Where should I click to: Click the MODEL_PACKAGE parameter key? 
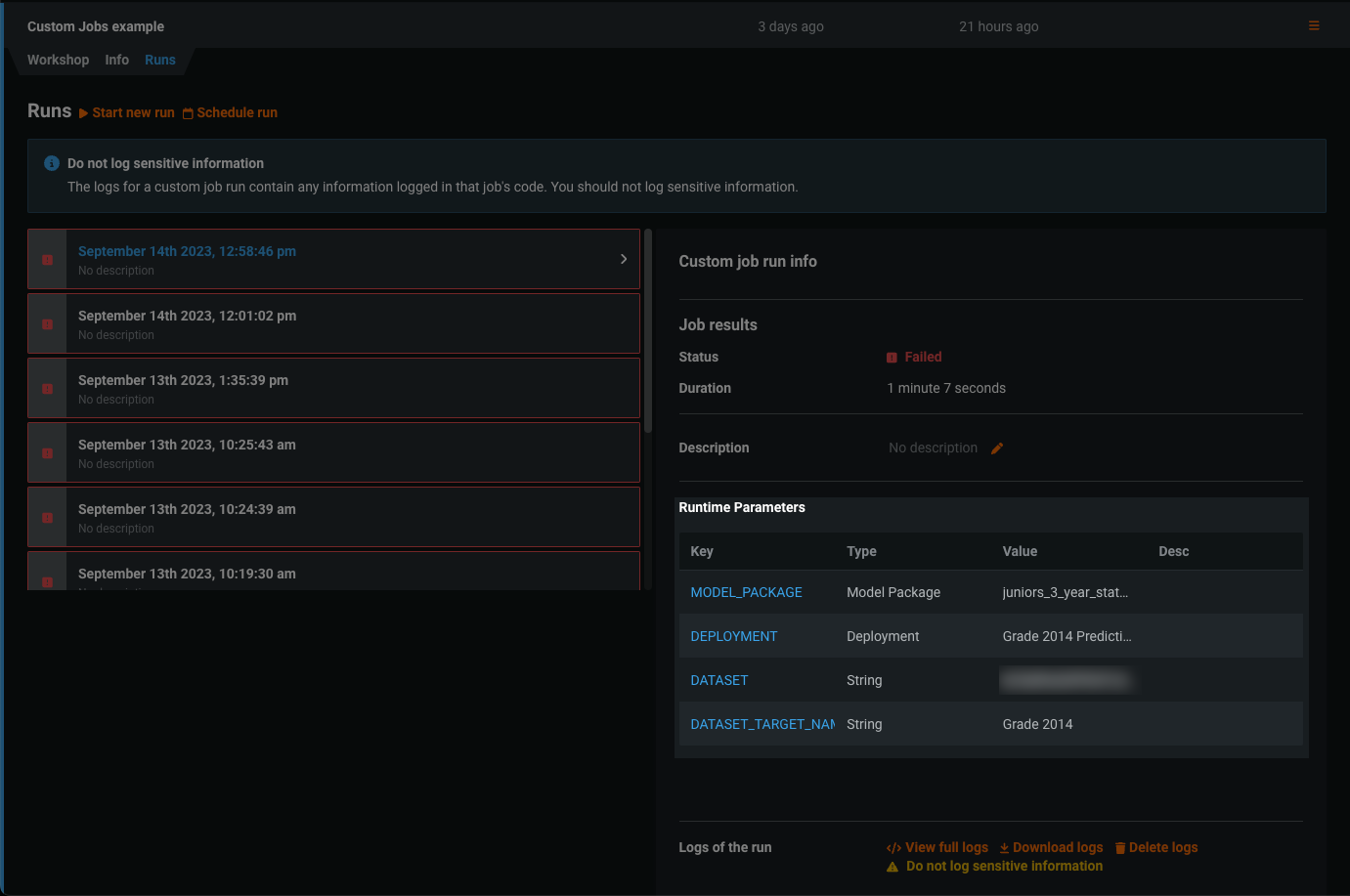coord(746,592)
